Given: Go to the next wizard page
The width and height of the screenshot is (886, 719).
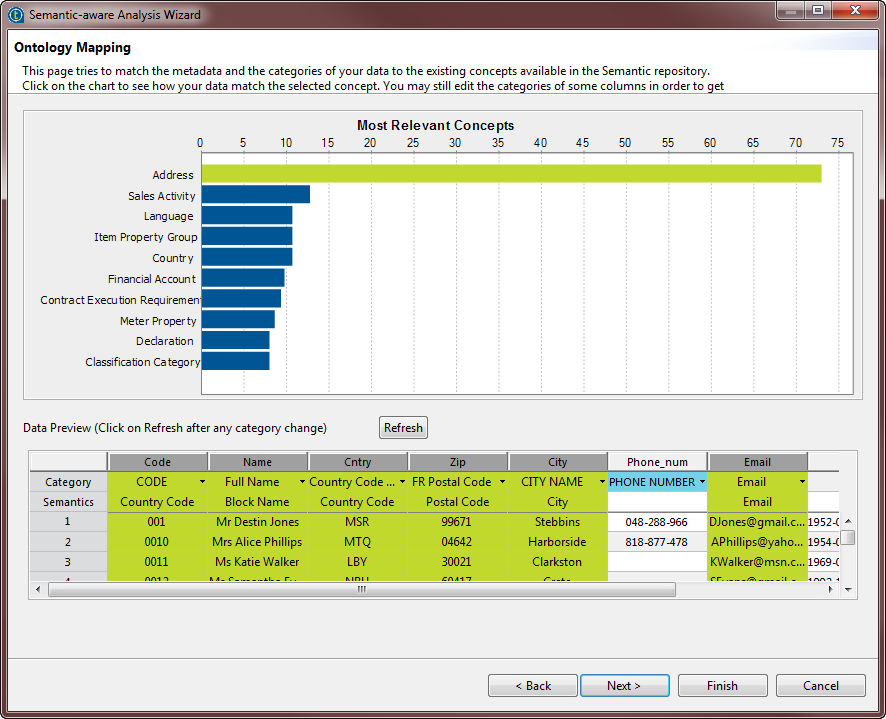Looking at the screenshot, I should [624, 686].
